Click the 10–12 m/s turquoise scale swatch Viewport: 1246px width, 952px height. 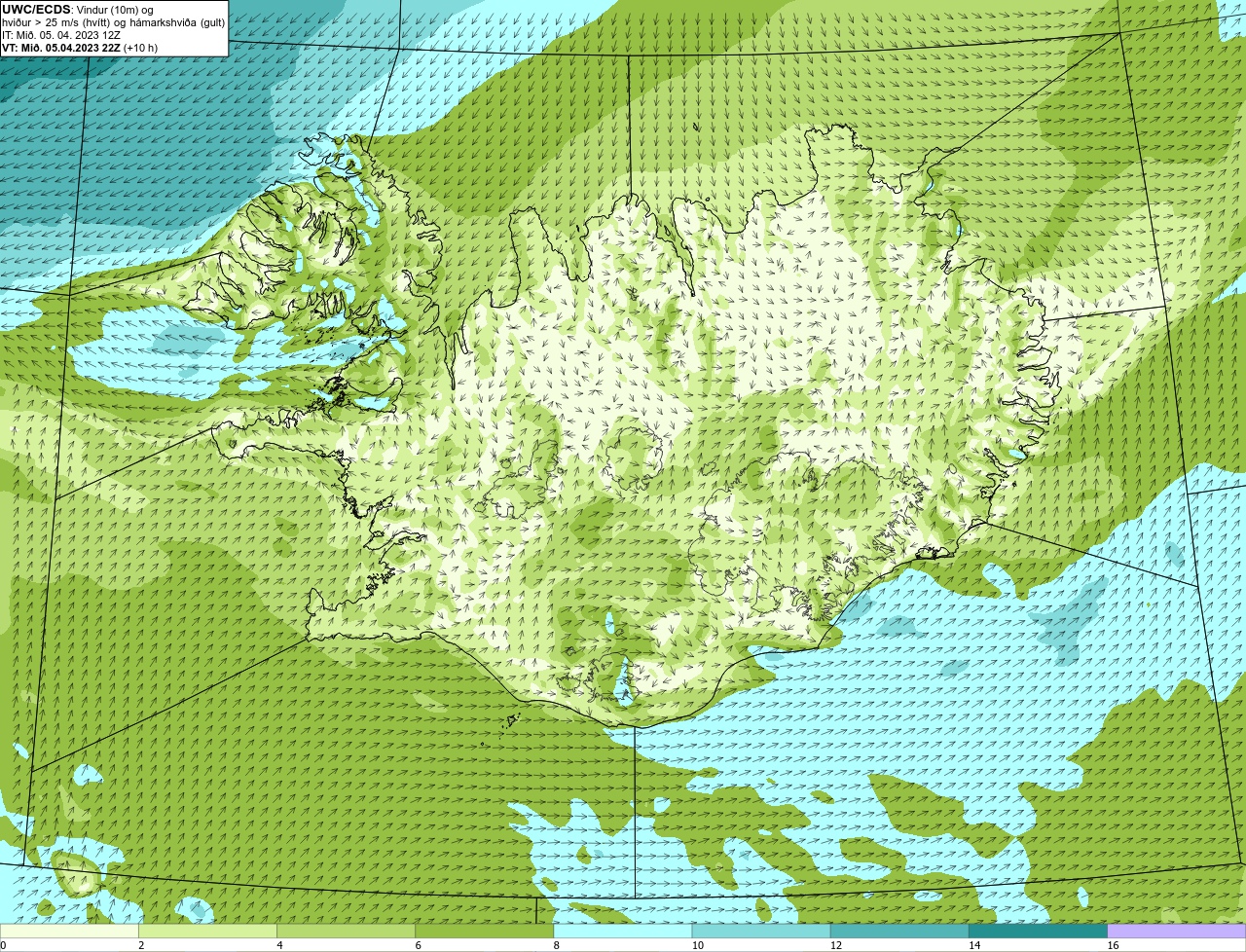click(x=761, y=932)
